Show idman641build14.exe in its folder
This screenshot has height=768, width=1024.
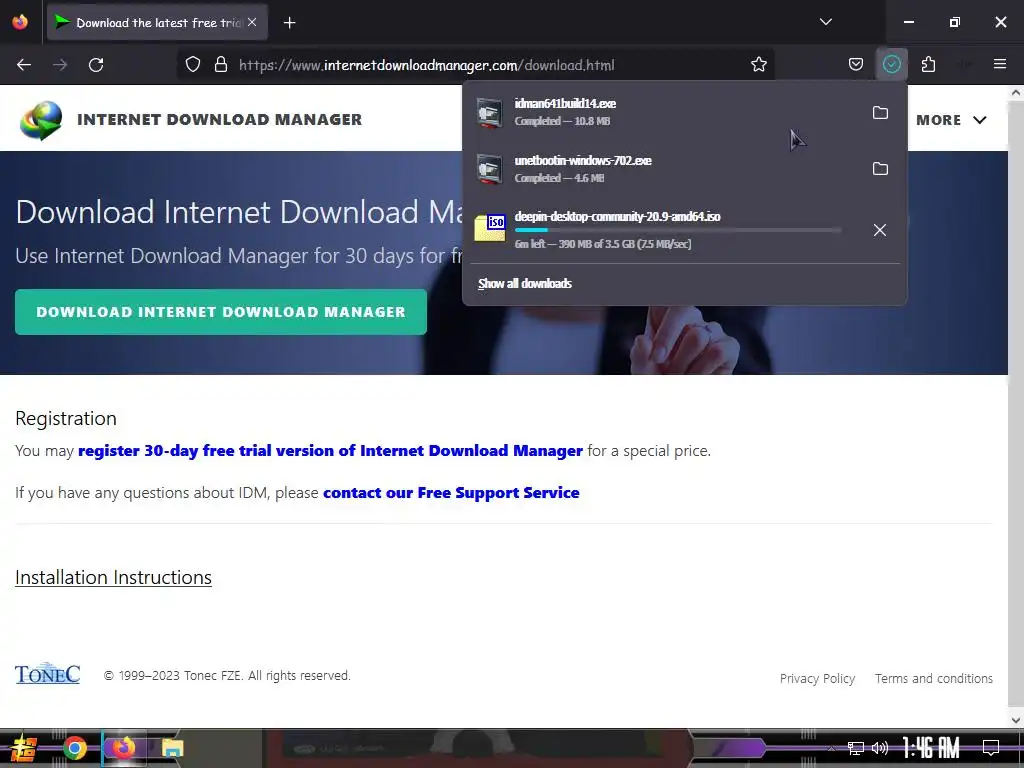(x=880, y=112)
